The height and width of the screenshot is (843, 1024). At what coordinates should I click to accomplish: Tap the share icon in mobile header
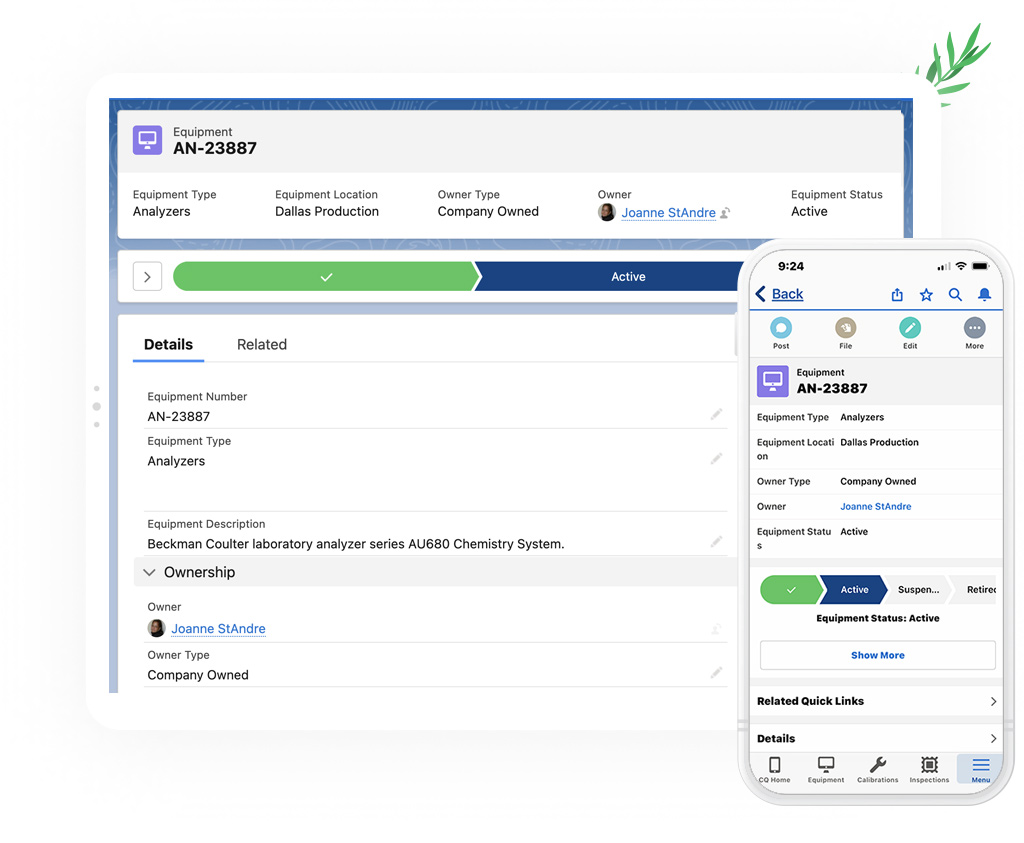tap(897, 294)
